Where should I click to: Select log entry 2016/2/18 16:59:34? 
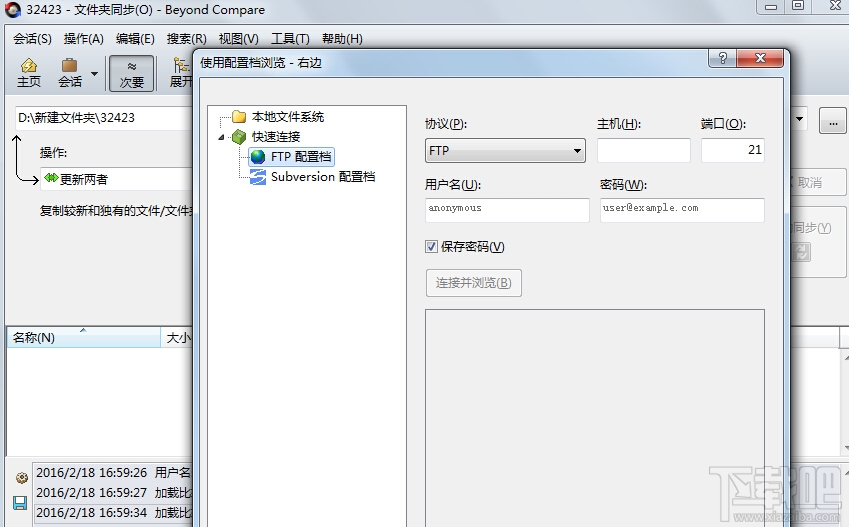[x=113, y=512]
